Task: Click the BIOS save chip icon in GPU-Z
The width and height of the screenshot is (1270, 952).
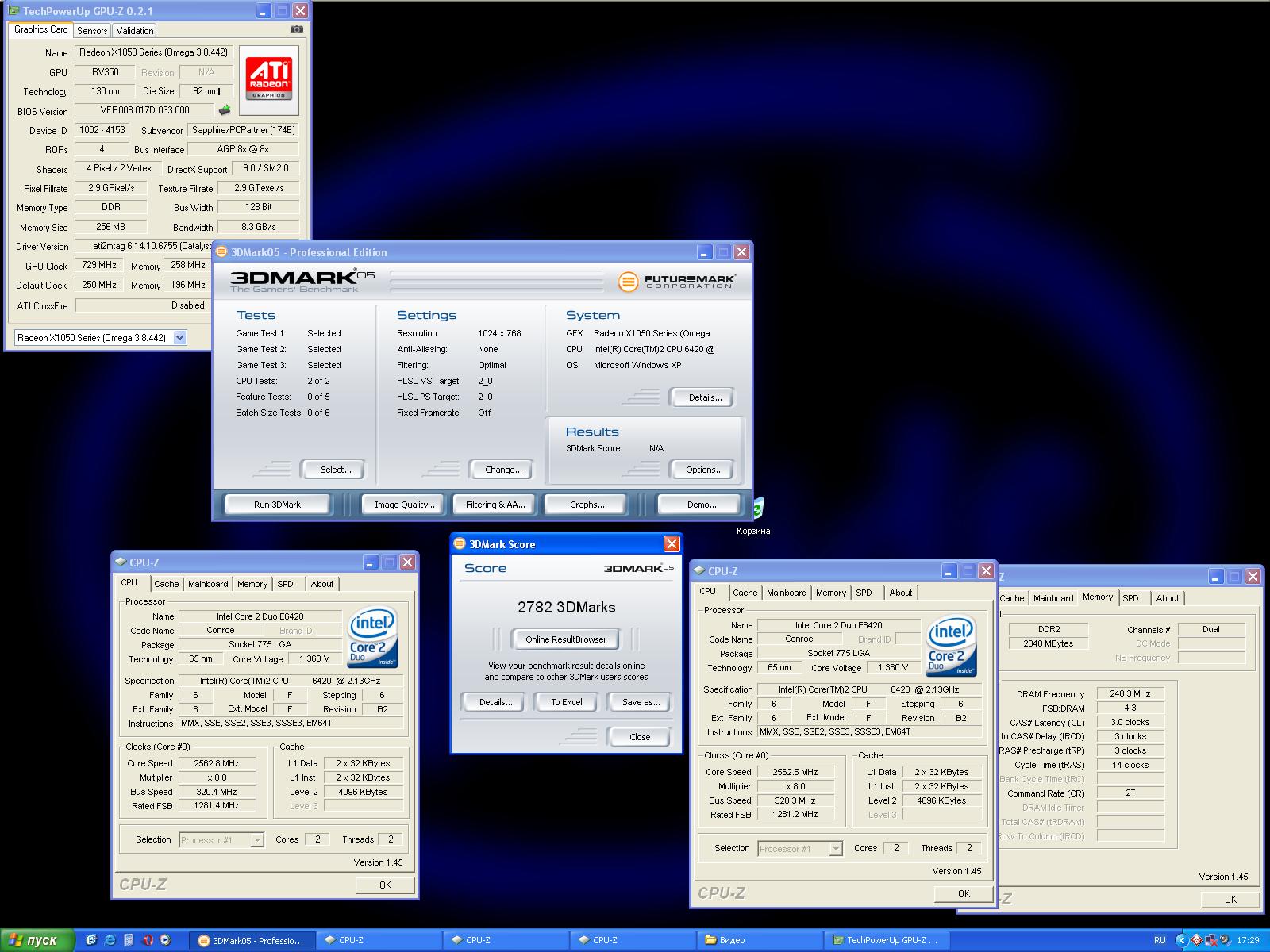Action: coord(225,110)
